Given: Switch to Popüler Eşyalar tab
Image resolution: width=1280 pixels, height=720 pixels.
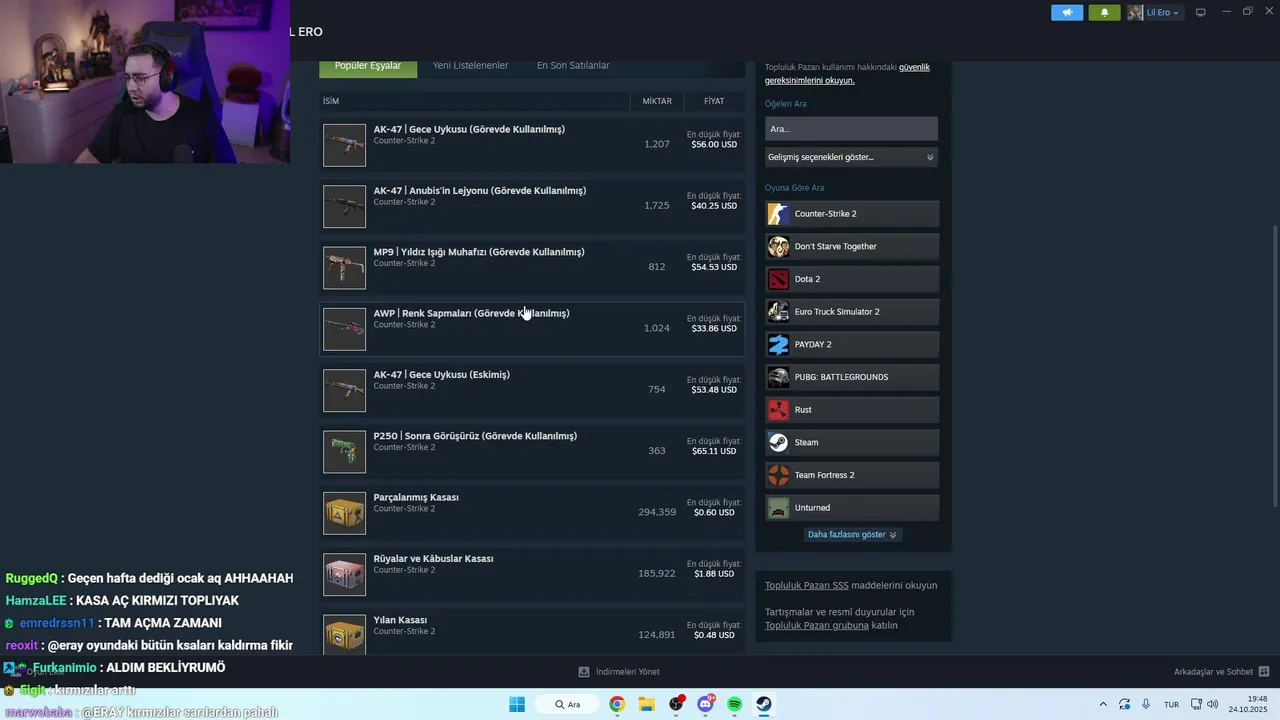Looking at the screenshot, I should (368, 66).
